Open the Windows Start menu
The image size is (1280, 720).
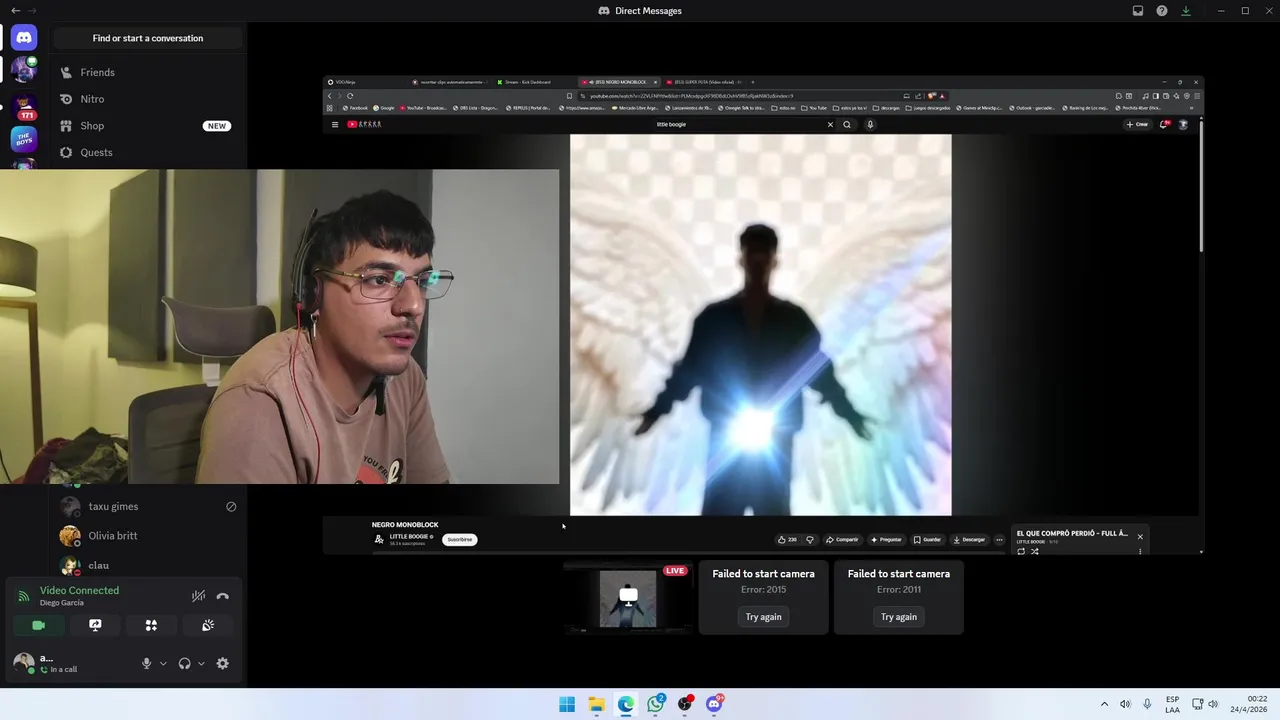[x=567, y=704]
